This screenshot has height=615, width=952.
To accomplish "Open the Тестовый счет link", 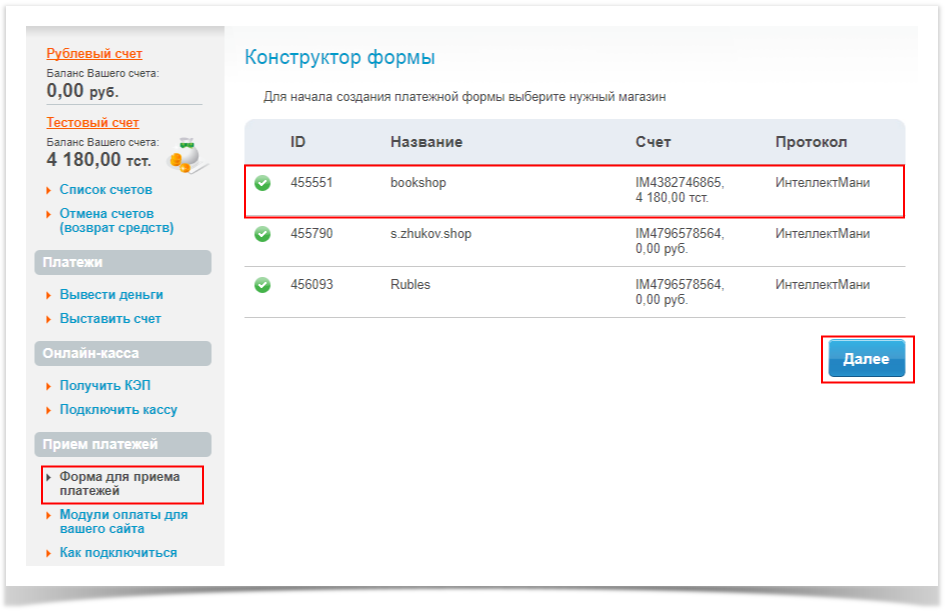I will coord(92,122).
